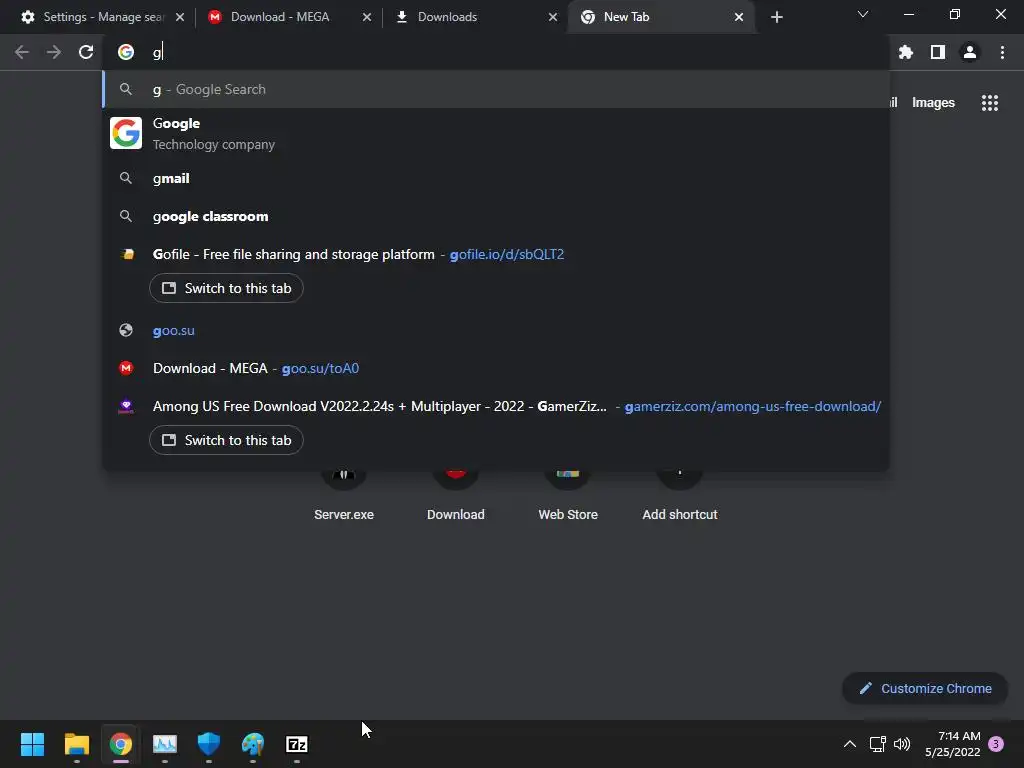Pick the gmail search suggestion
The height and width of the screenshot is (768, 1024).
(x=496, y=178)
